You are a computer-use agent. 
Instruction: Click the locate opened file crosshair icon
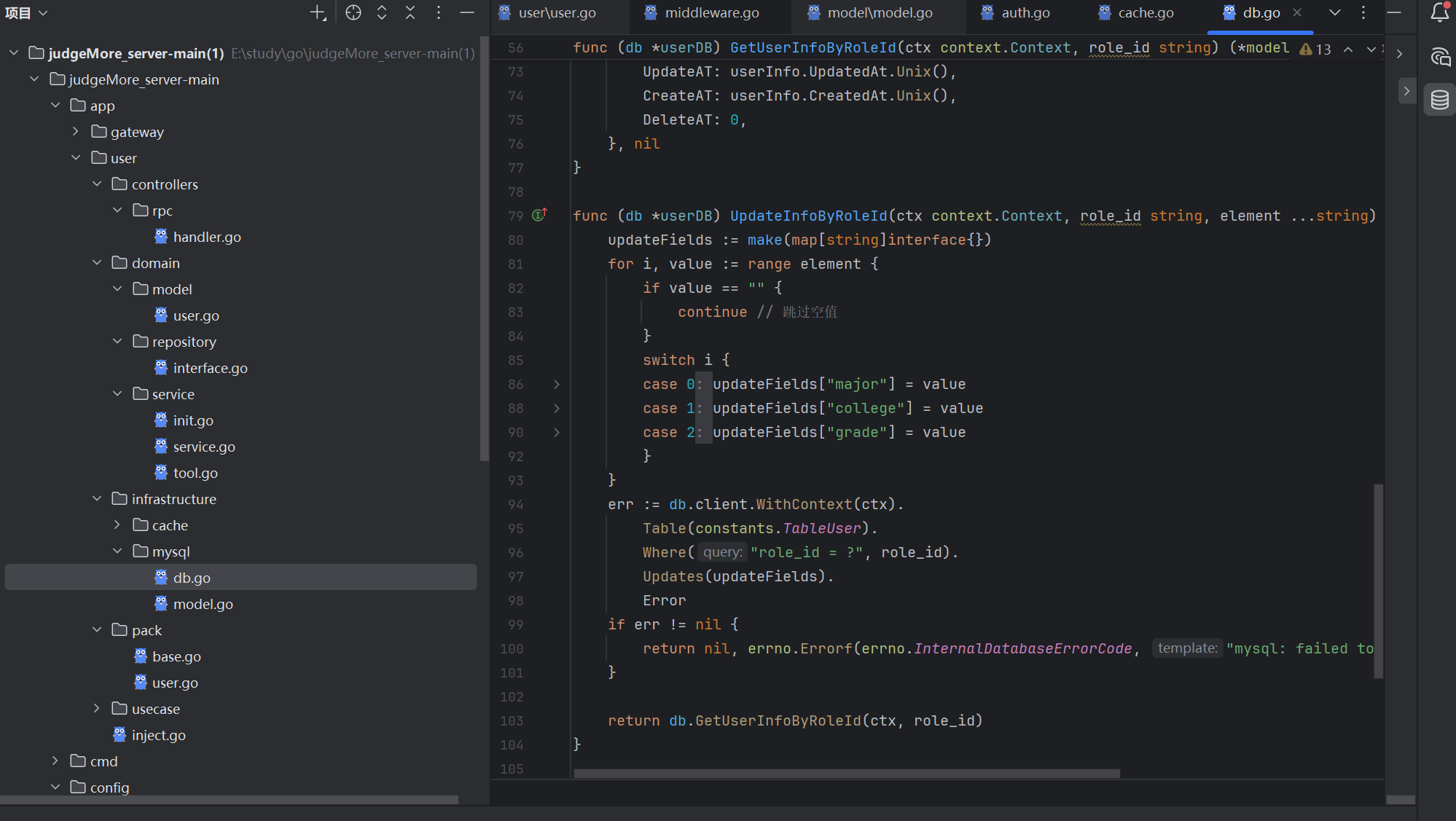(353, 12)
